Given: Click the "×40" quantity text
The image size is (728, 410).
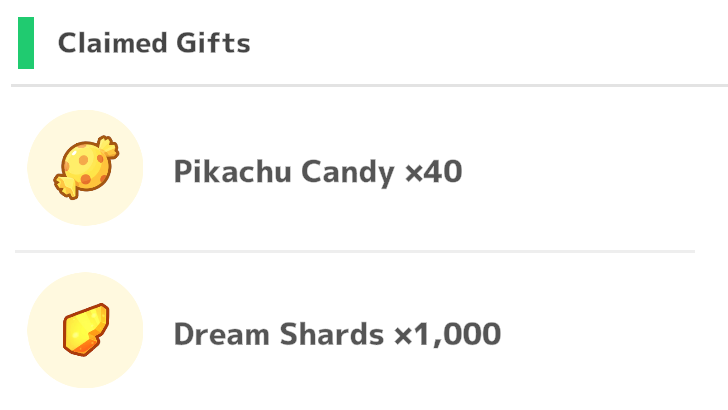Looking at the screenshot, I should (434, 172).
